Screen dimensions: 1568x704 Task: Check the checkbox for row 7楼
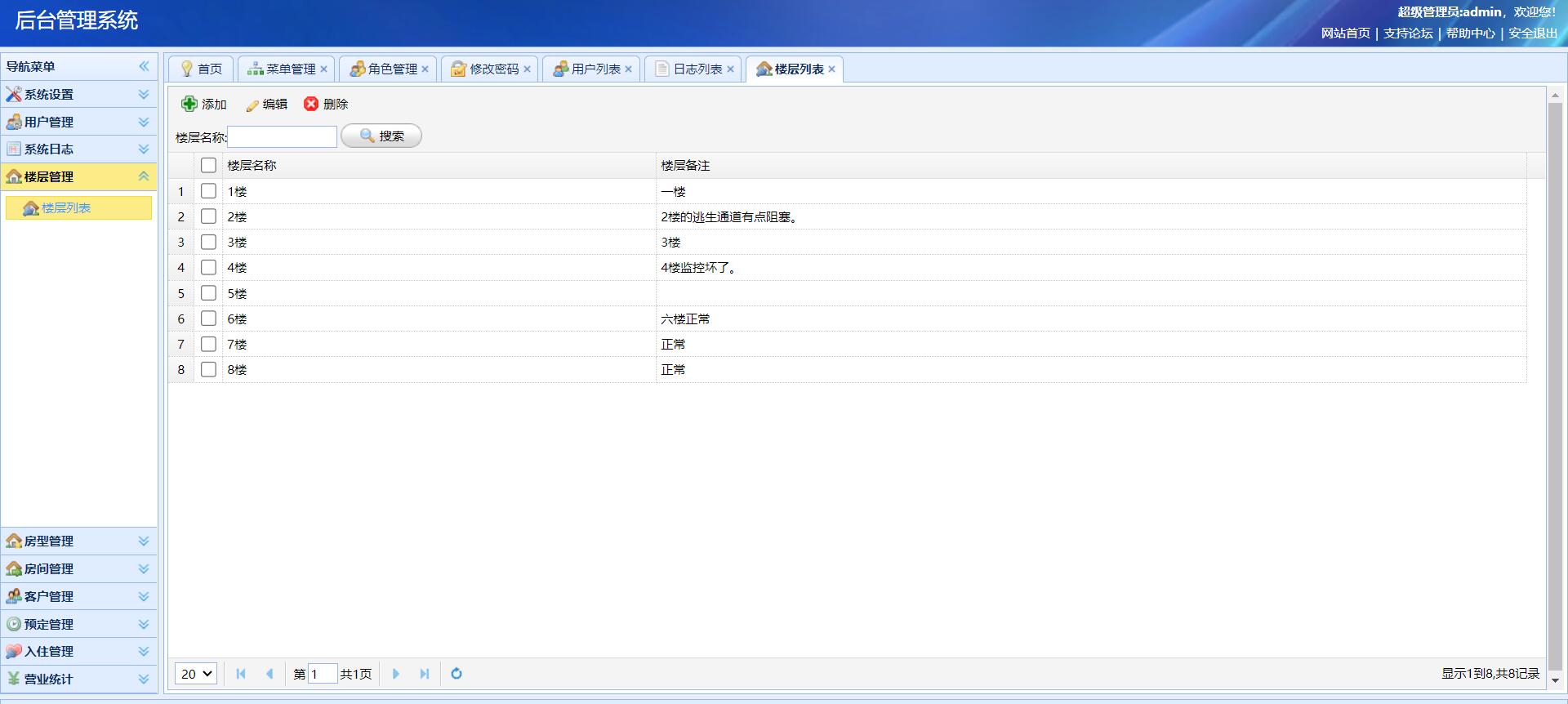[x=208, y=344]
